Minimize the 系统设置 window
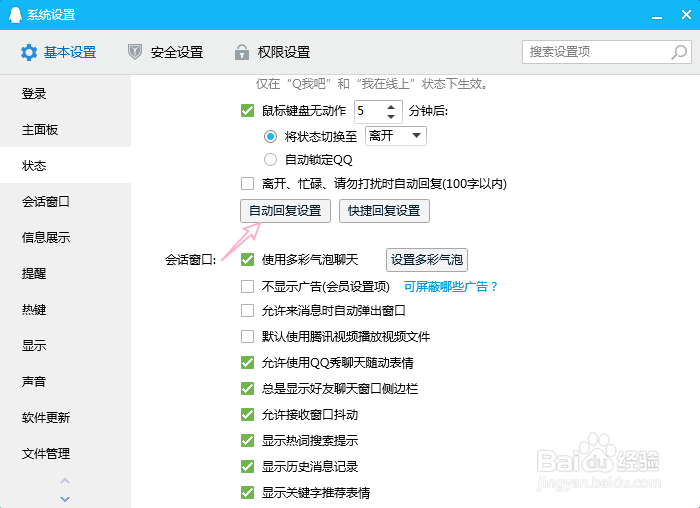This screenshot has height=508, width=700. click(x=657, y=16)
